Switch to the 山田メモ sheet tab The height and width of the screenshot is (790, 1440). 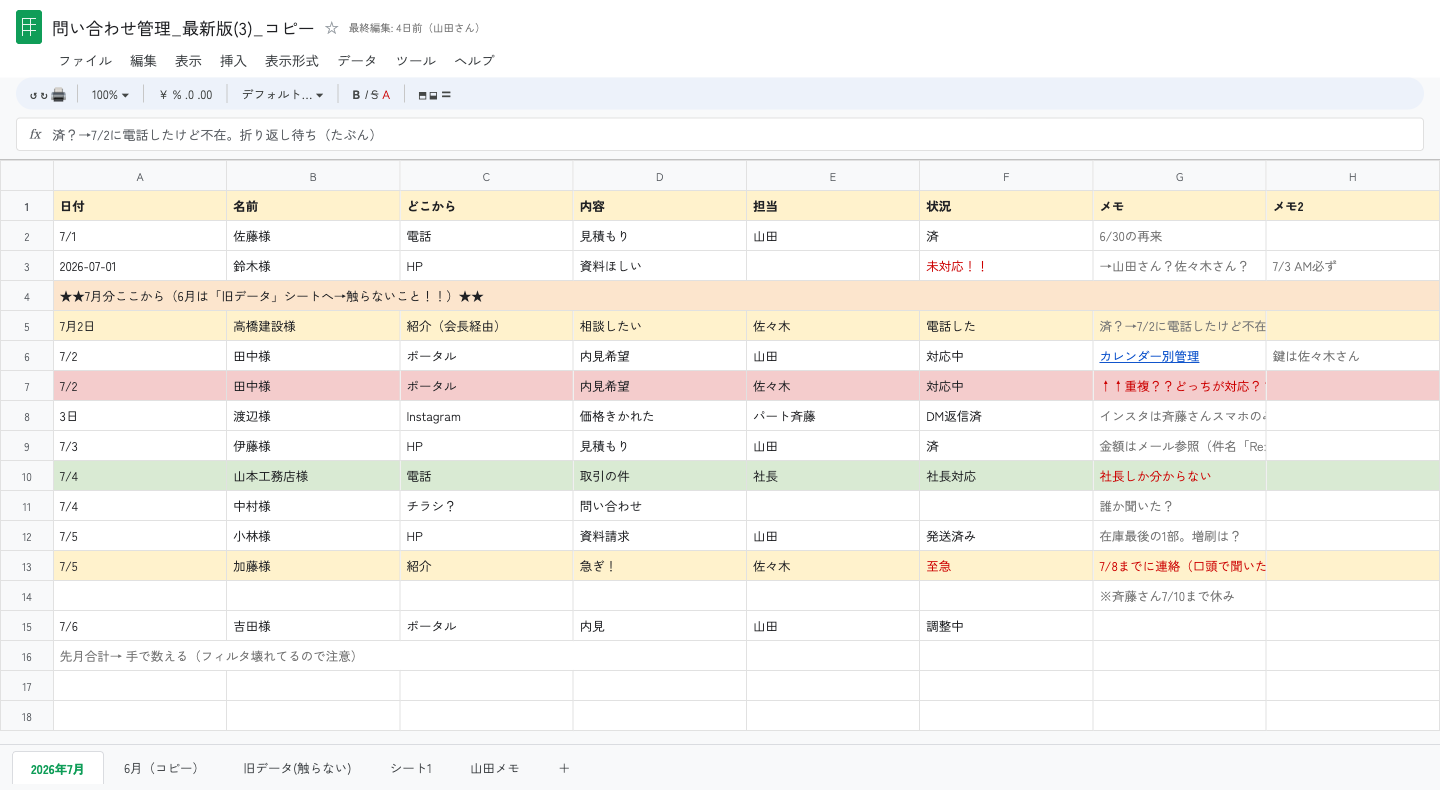(495, 768)
